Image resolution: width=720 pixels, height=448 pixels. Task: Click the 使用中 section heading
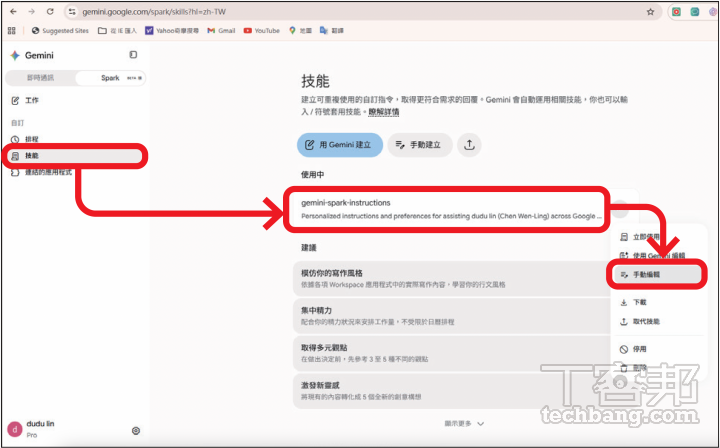coord(312,175)
